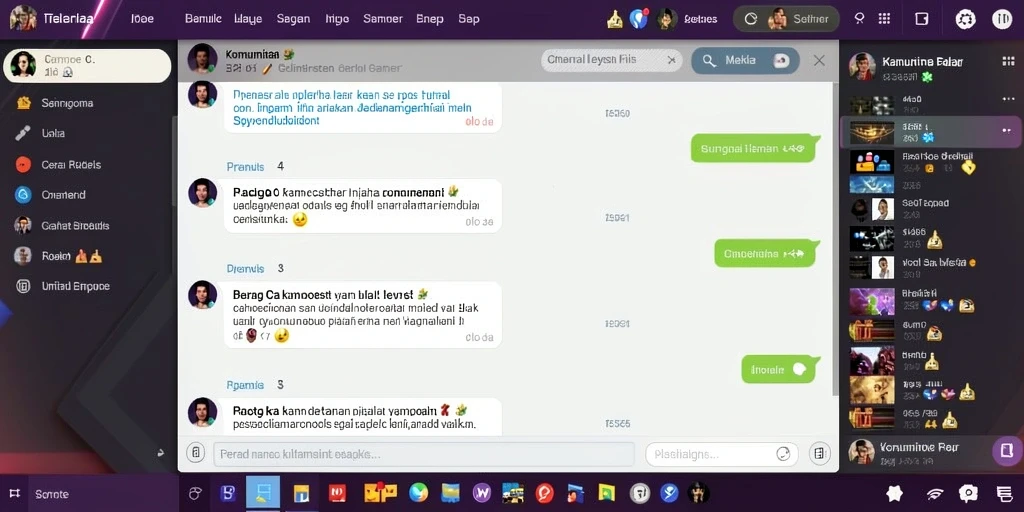Click the grid icon beside Kamunine Falar
Image resolution: width=1024 pixels, height=512 pixels.
point(1008,61)
